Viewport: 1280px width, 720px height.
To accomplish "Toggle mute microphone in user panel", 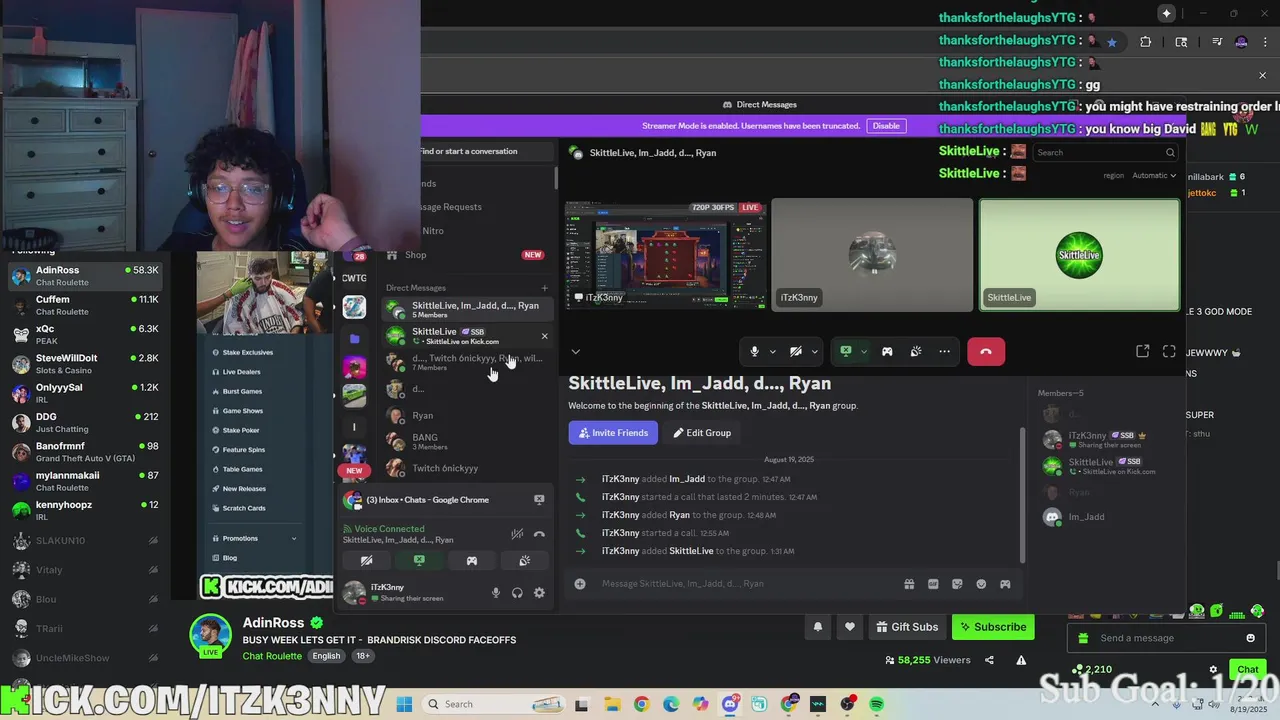I will pyautogui.click(x=495, y=593).
